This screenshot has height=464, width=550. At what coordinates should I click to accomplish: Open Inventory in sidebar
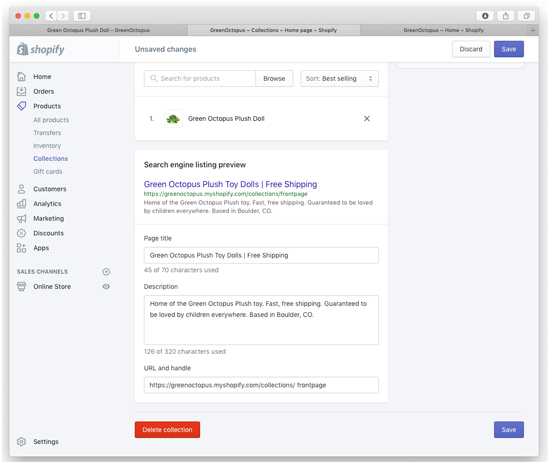point(47,146)
